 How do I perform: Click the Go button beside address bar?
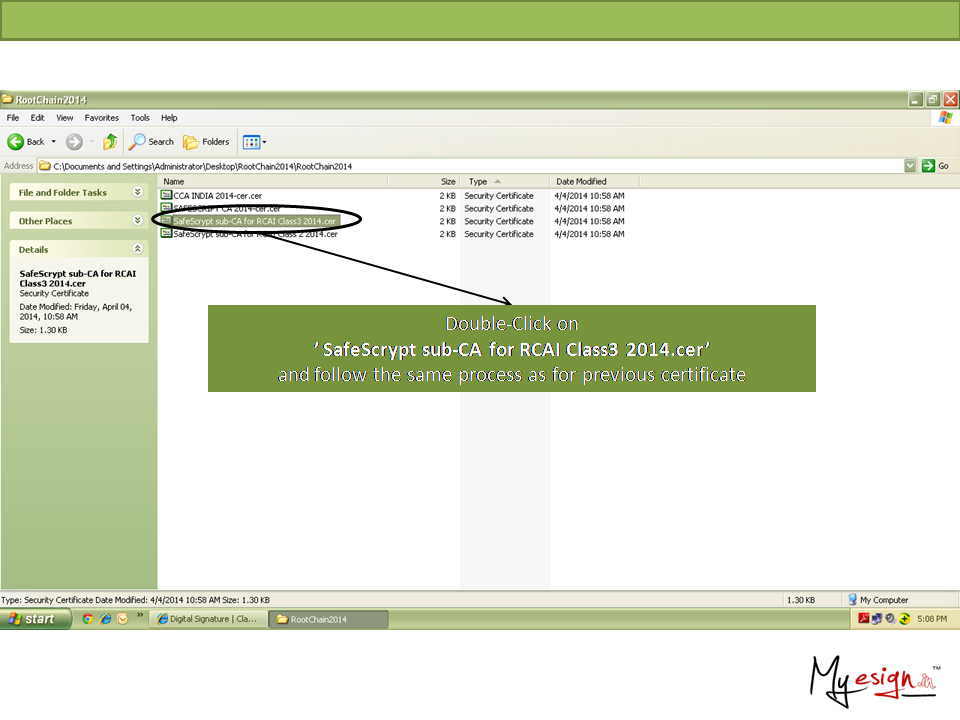pos(935,166)
